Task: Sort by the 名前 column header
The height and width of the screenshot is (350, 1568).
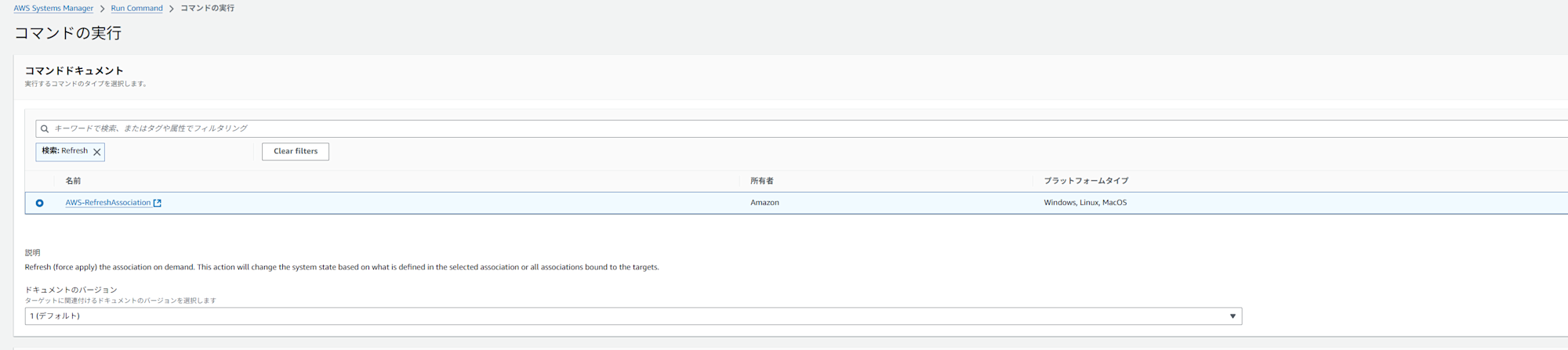Action: coord(73,181)
